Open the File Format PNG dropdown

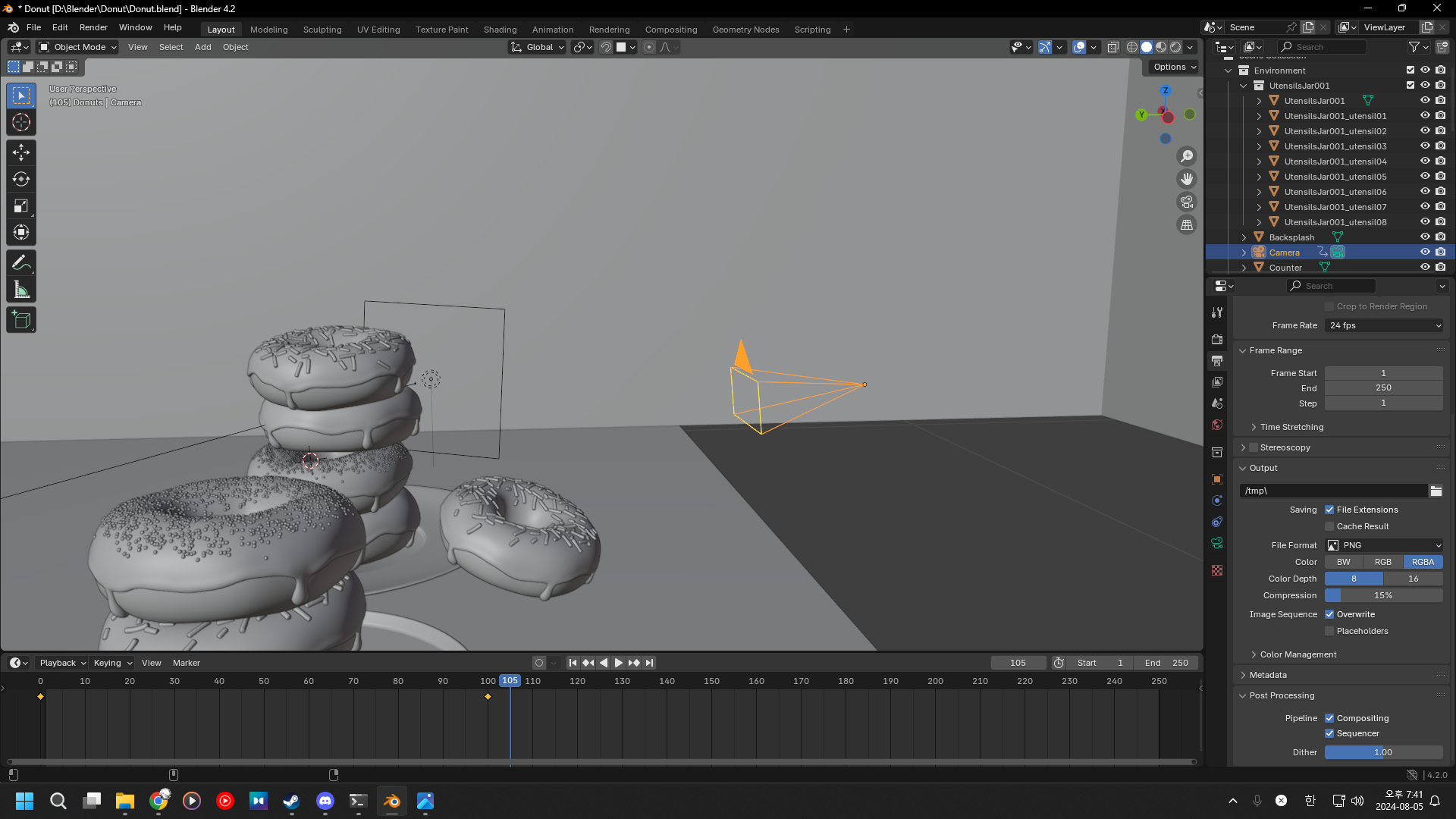pos(1384,545)
